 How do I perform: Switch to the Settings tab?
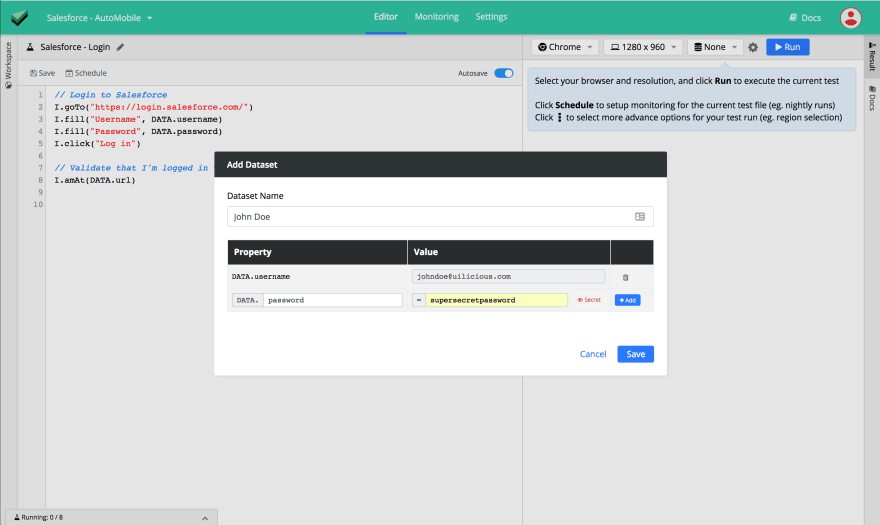coord(491,17)
